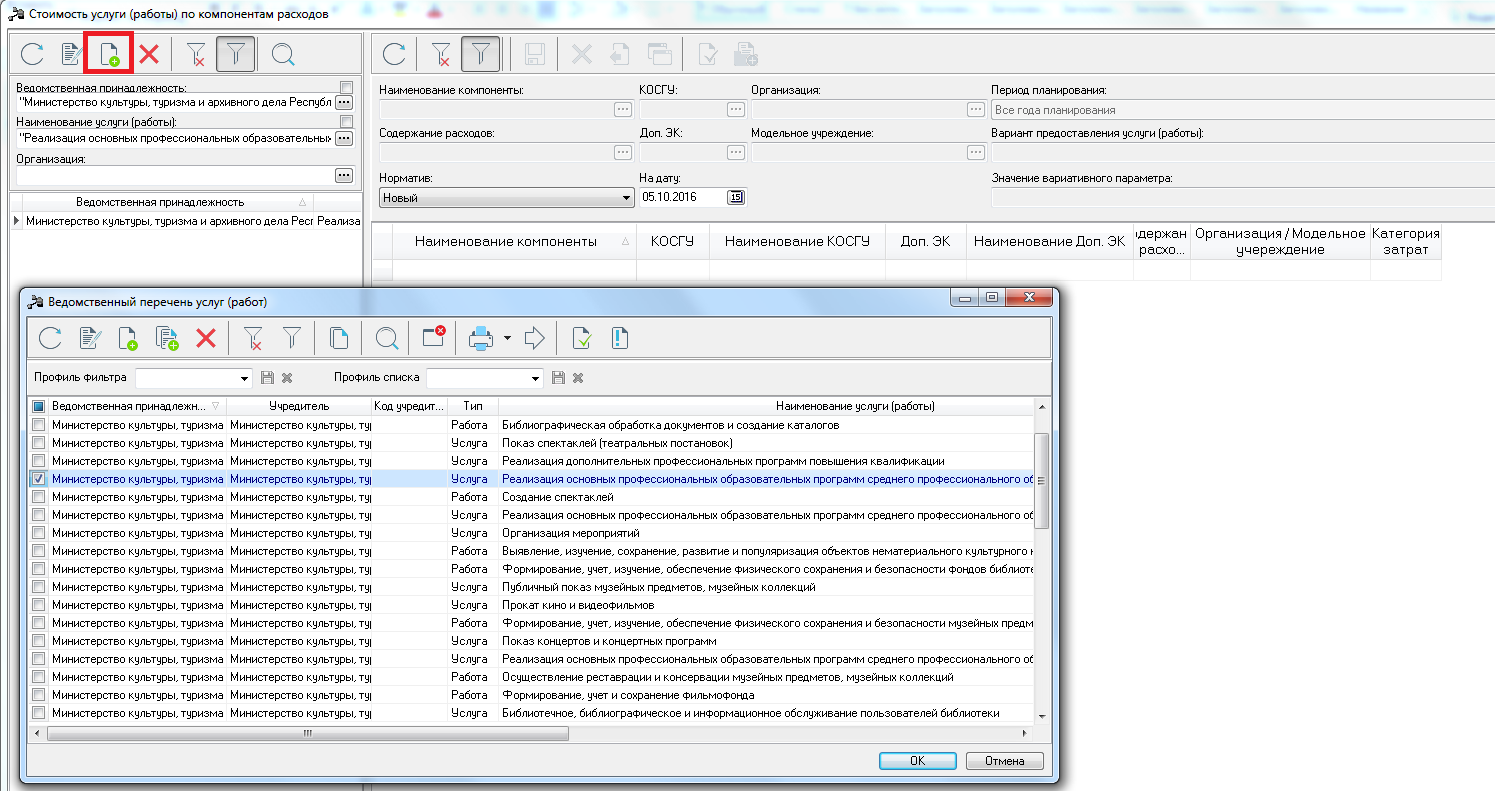Click the create with copy icon in dialog
Screen dimensions: 1495x791
[x=166, y=339]
